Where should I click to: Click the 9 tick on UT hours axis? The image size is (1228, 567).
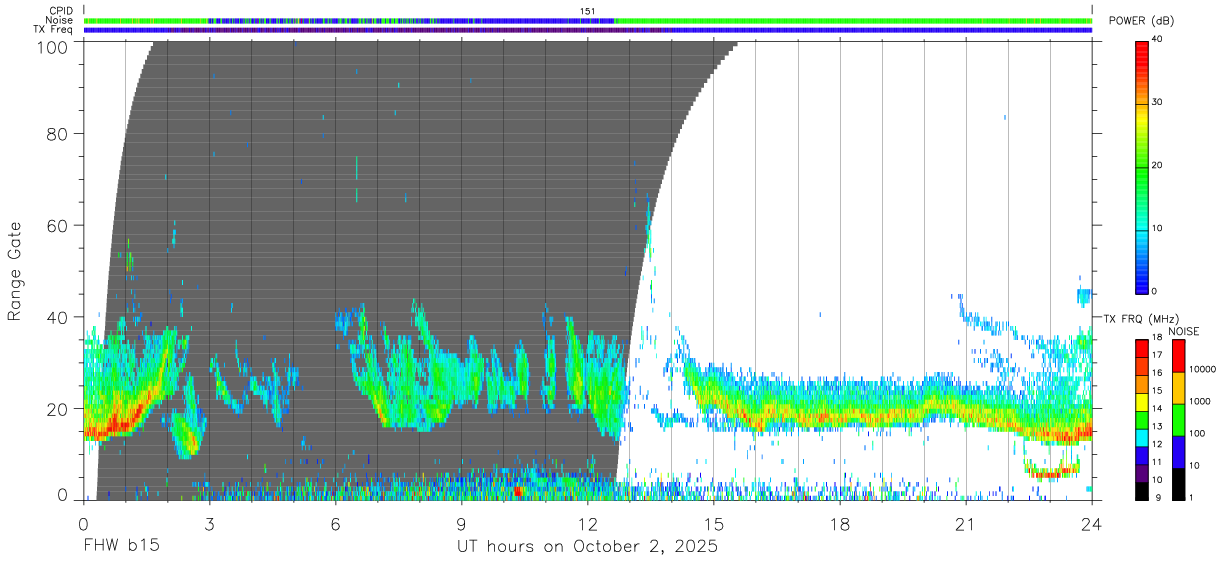click(461, 524)
